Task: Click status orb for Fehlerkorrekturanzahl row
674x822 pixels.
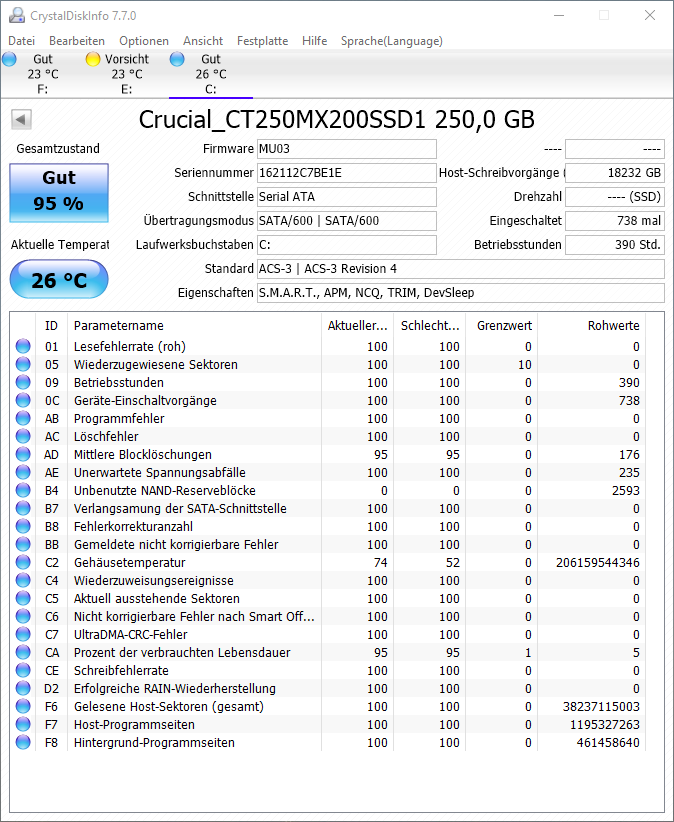Action: point(23,526)
